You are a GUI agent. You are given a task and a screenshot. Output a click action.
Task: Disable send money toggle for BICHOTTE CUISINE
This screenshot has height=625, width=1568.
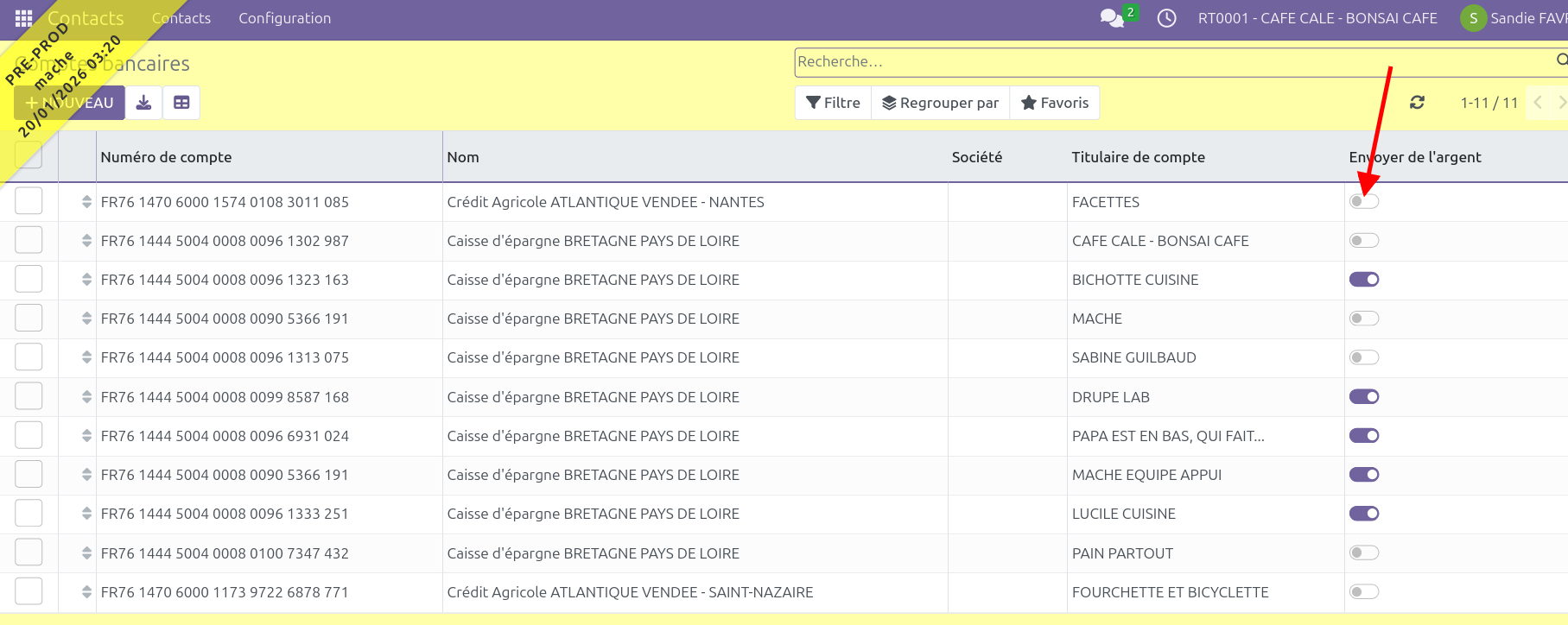point(1364,280)
